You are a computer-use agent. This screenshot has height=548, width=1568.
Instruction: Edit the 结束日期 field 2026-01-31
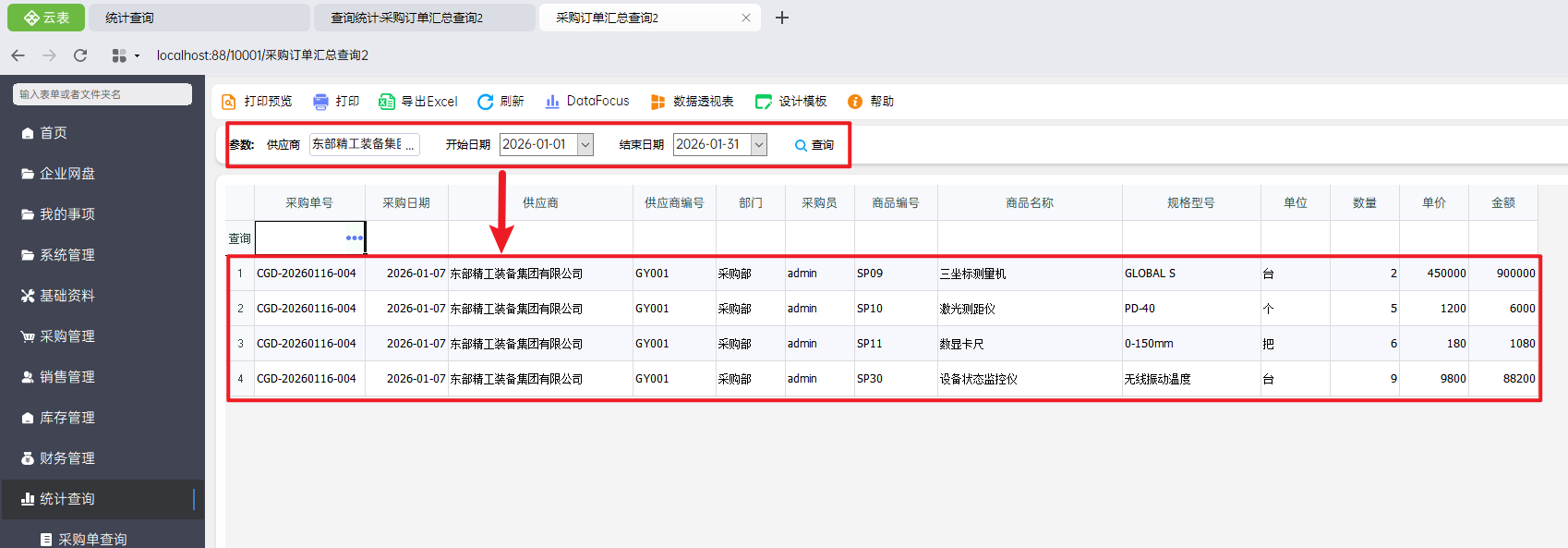coord(712,145)
